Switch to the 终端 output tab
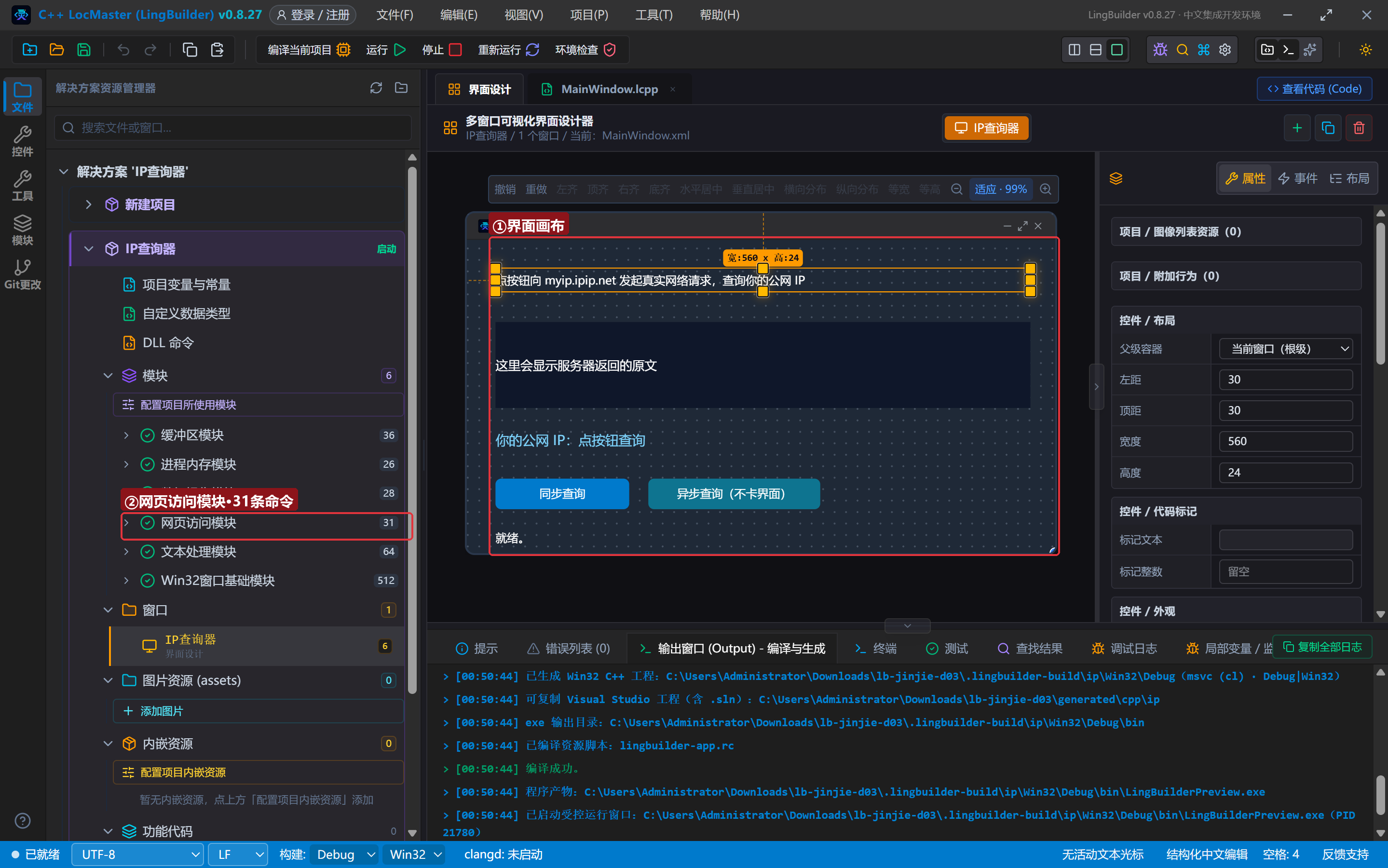 coord(875,649)
